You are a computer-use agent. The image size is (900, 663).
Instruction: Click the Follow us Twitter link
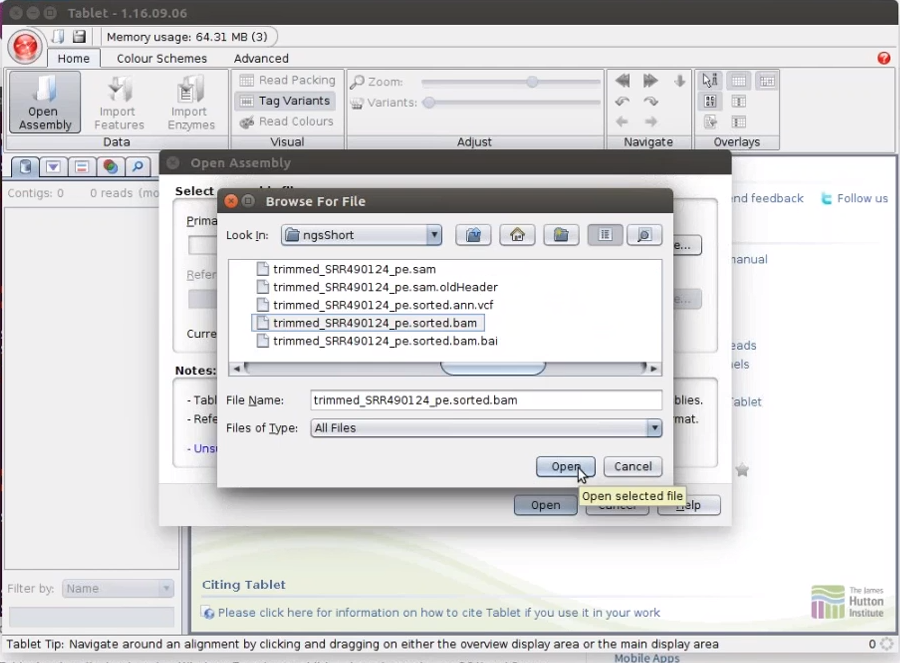pos(855,199)
